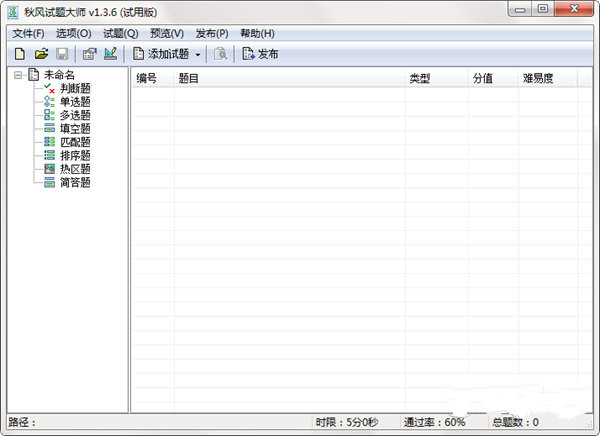Collapse the 未命名 tree root node
600x436 pixels.
[18, 75]
